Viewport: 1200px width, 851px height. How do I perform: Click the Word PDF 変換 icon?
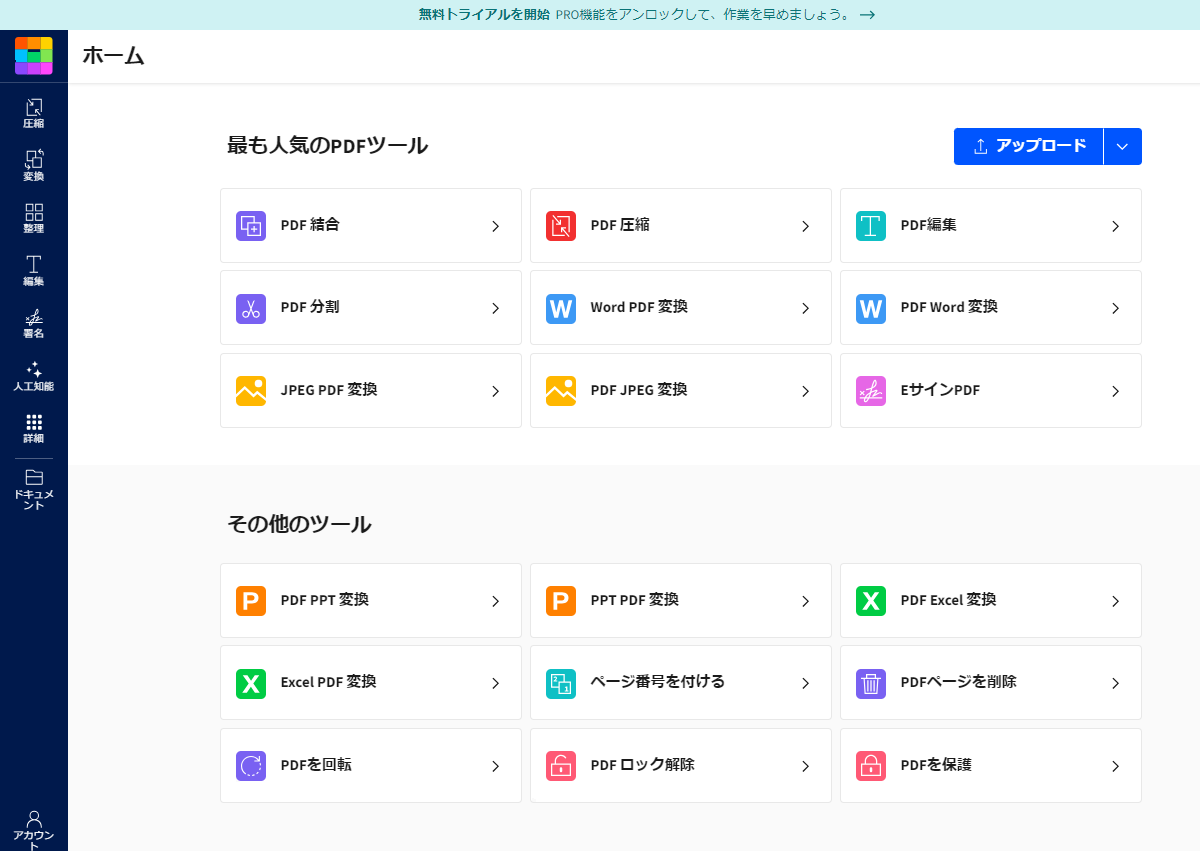[560, 308]
